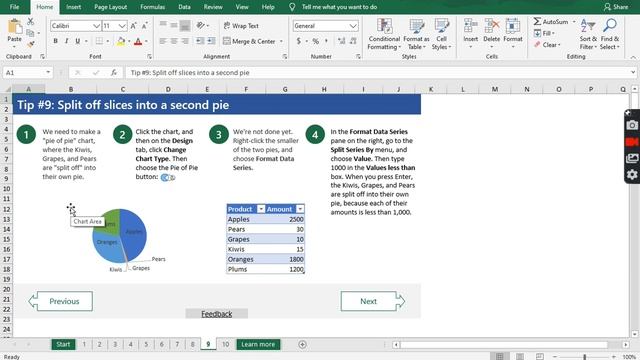Align text right

185,41
